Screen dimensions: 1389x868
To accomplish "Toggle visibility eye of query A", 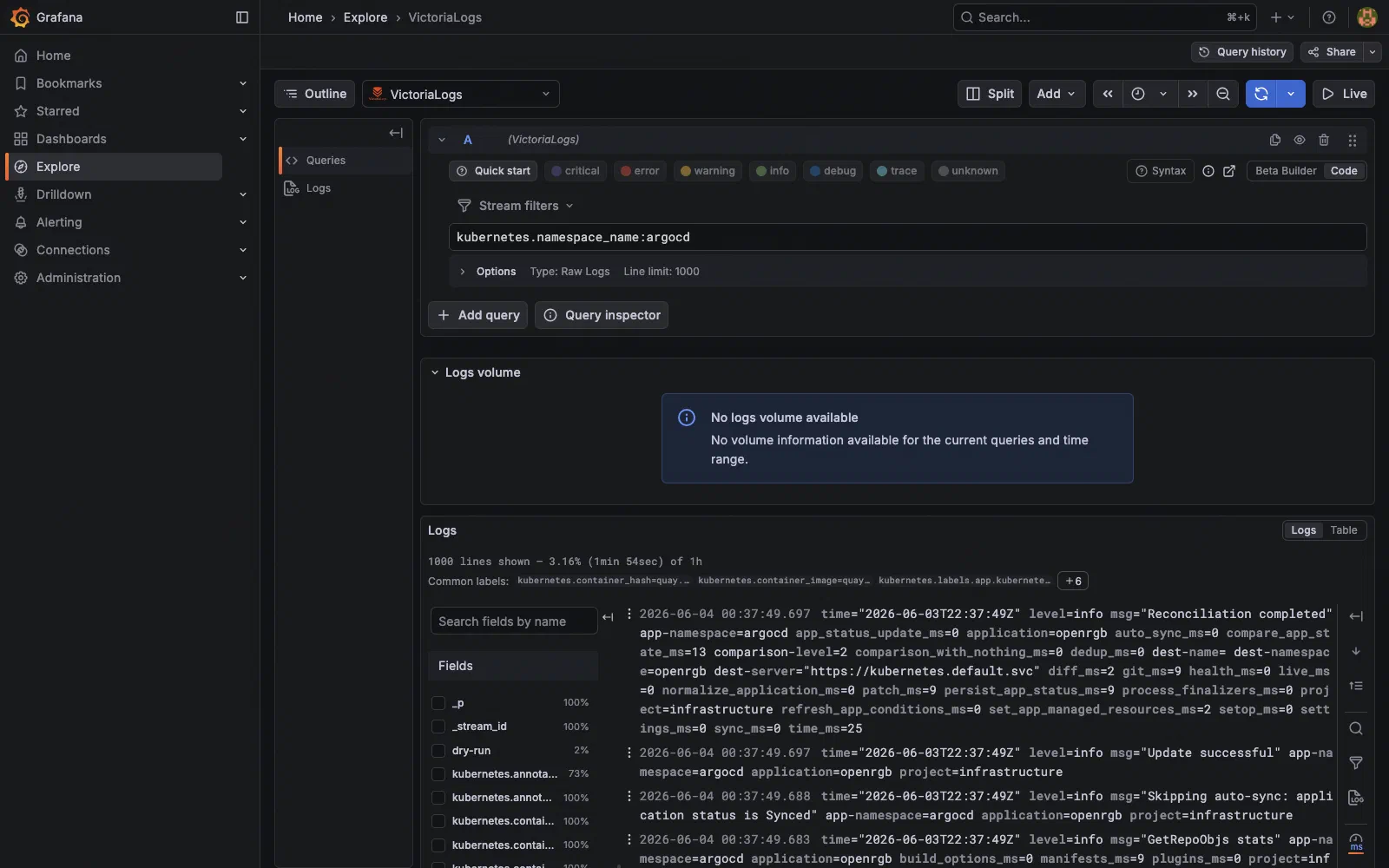I will pyautogui.click(x=1300, y=140).
